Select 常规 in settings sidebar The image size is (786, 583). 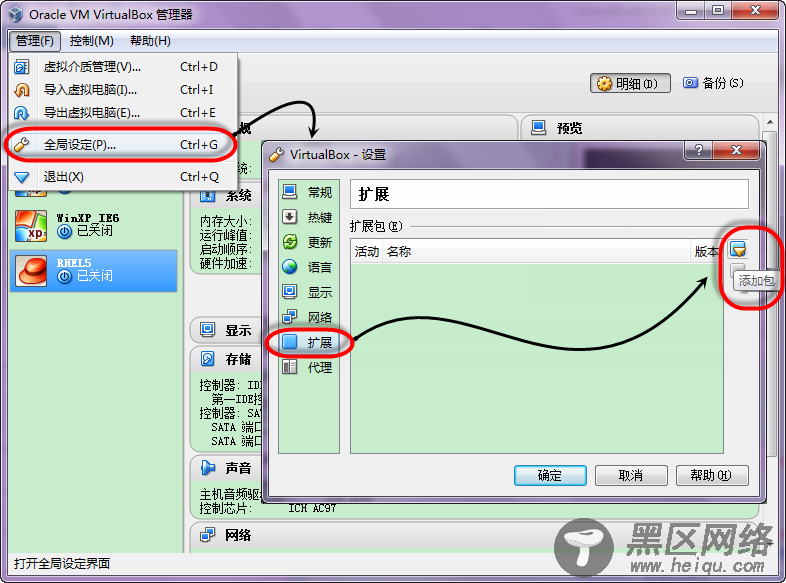click(x=309, y=192)
